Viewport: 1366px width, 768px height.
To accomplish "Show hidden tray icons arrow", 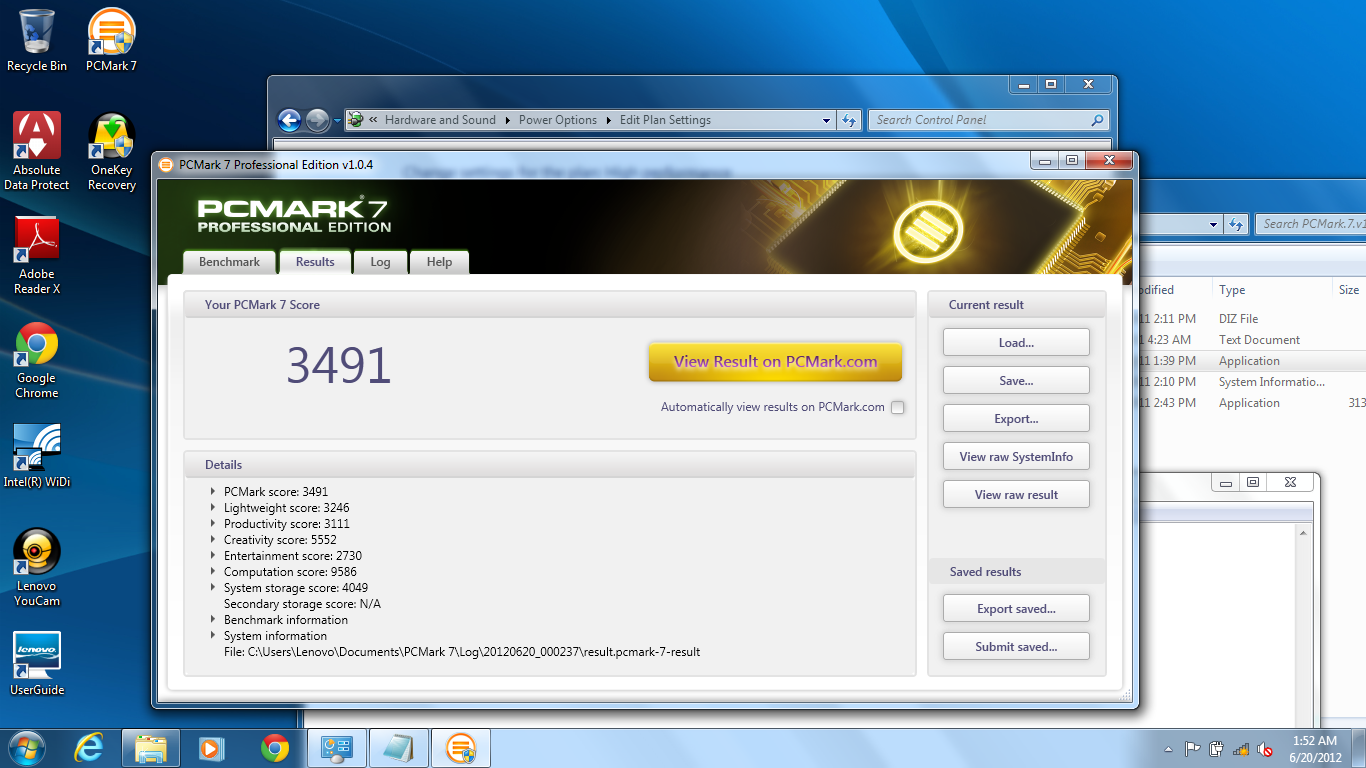I will pos(1168,749).
